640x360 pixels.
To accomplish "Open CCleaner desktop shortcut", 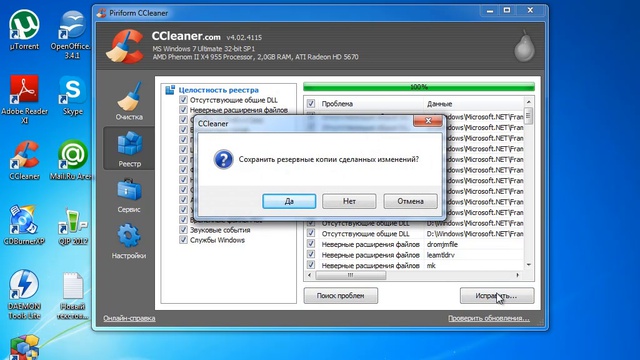I will click(24, 160).
